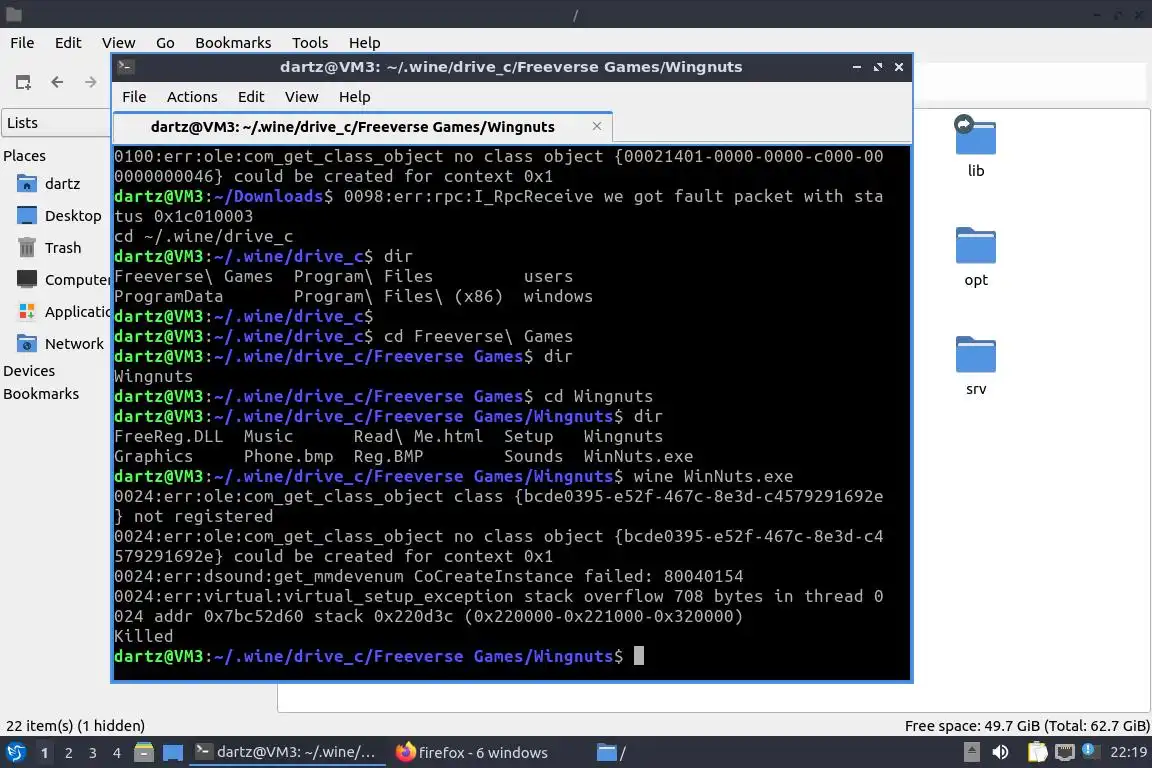1152x768 pixels.
Task: Select the lib folder icon
Action: pyautogui.click(x=975, y=137)
